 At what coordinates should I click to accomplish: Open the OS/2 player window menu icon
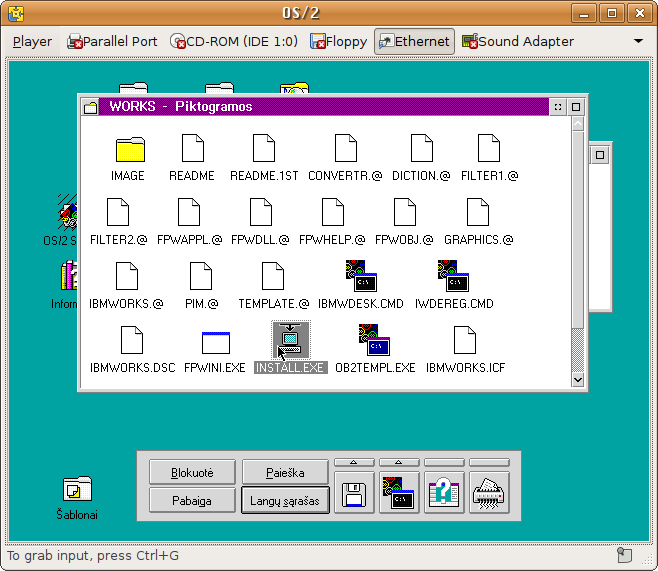[x=16, y=13]
